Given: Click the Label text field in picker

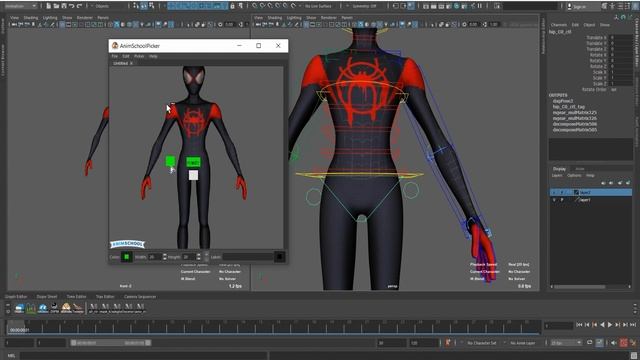Looking at the screenshot, I should (248, 257).
